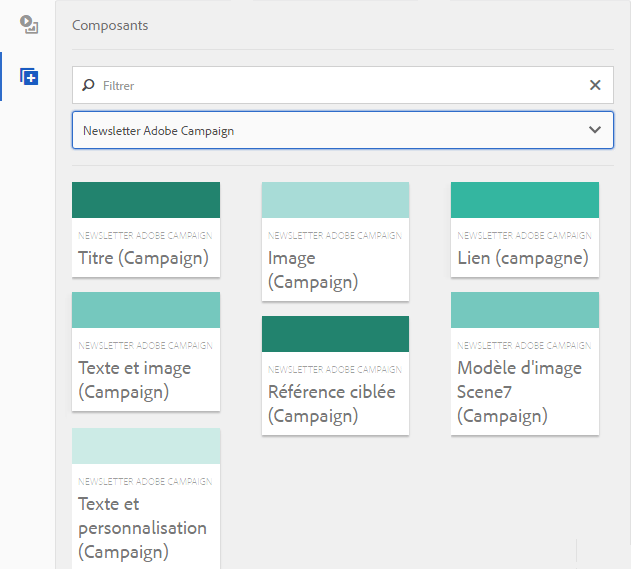The image size is (631, 569).
Task: Clear the filter with X icon
Action: [x=595, y=85]
